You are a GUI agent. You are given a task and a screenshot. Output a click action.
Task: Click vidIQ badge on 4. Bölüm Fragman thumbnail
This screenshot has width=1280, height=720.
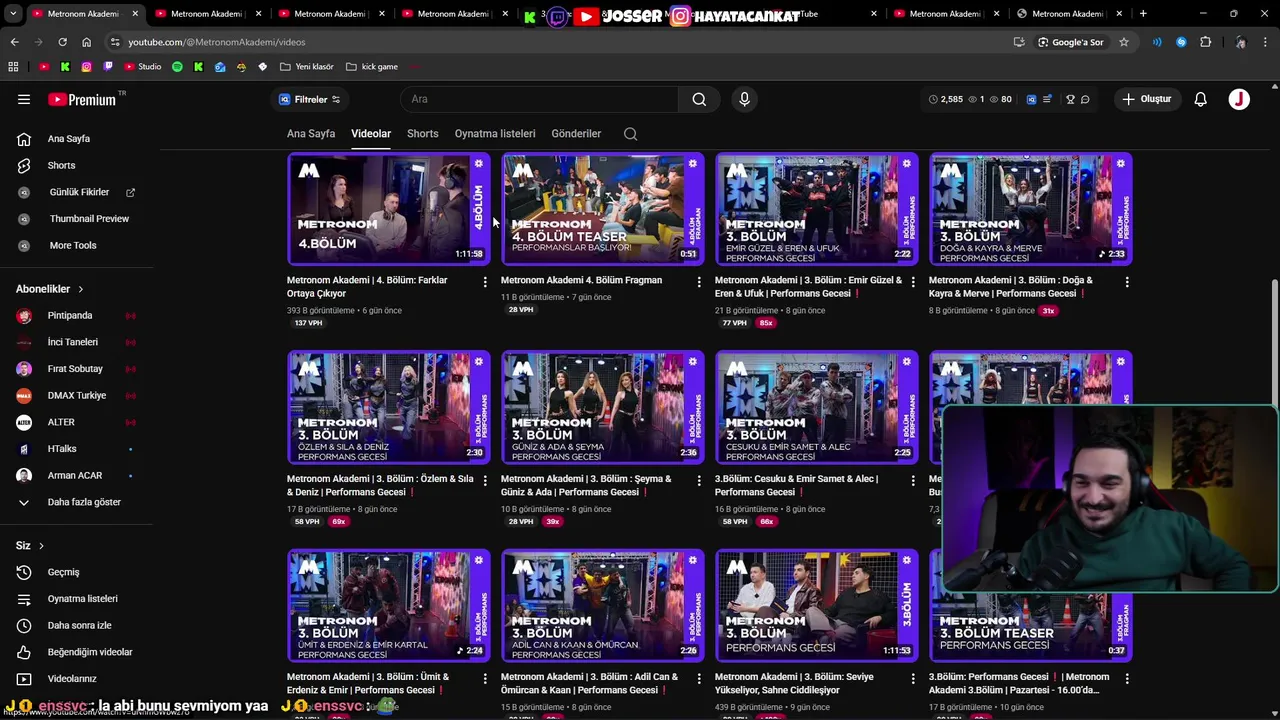[x=692, y=164]
